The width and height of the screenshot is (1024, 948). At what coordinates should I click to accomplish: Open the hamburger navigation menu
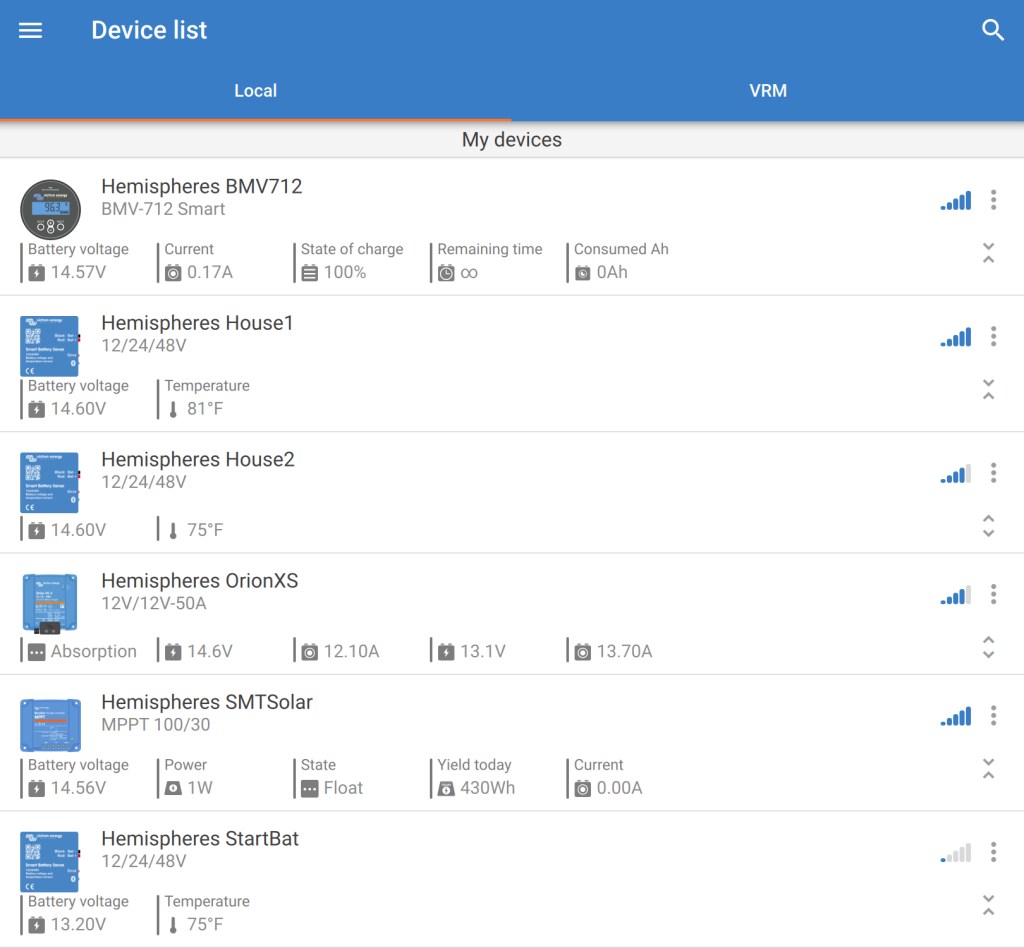coord(31,30)
